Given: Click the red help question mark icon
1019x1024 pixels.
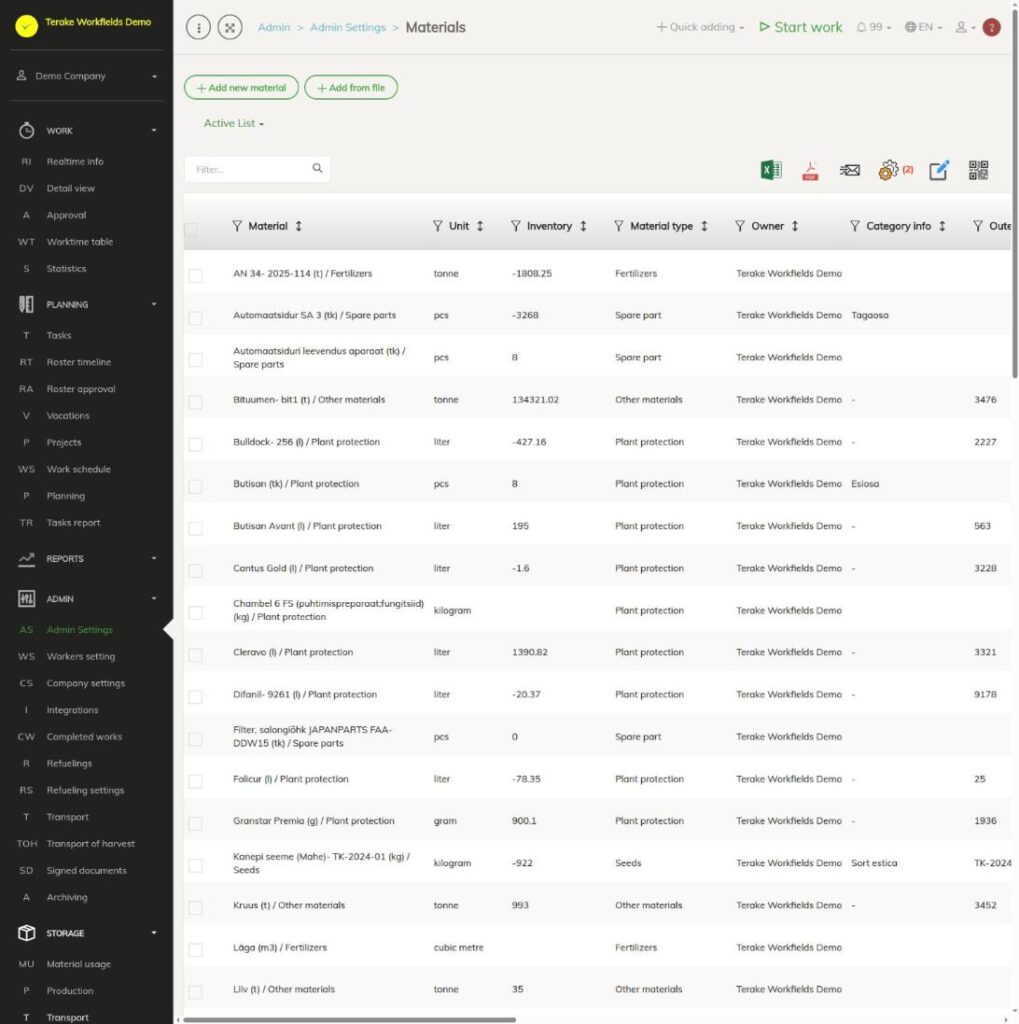Looking at the screenshot, I should [991, 27].
